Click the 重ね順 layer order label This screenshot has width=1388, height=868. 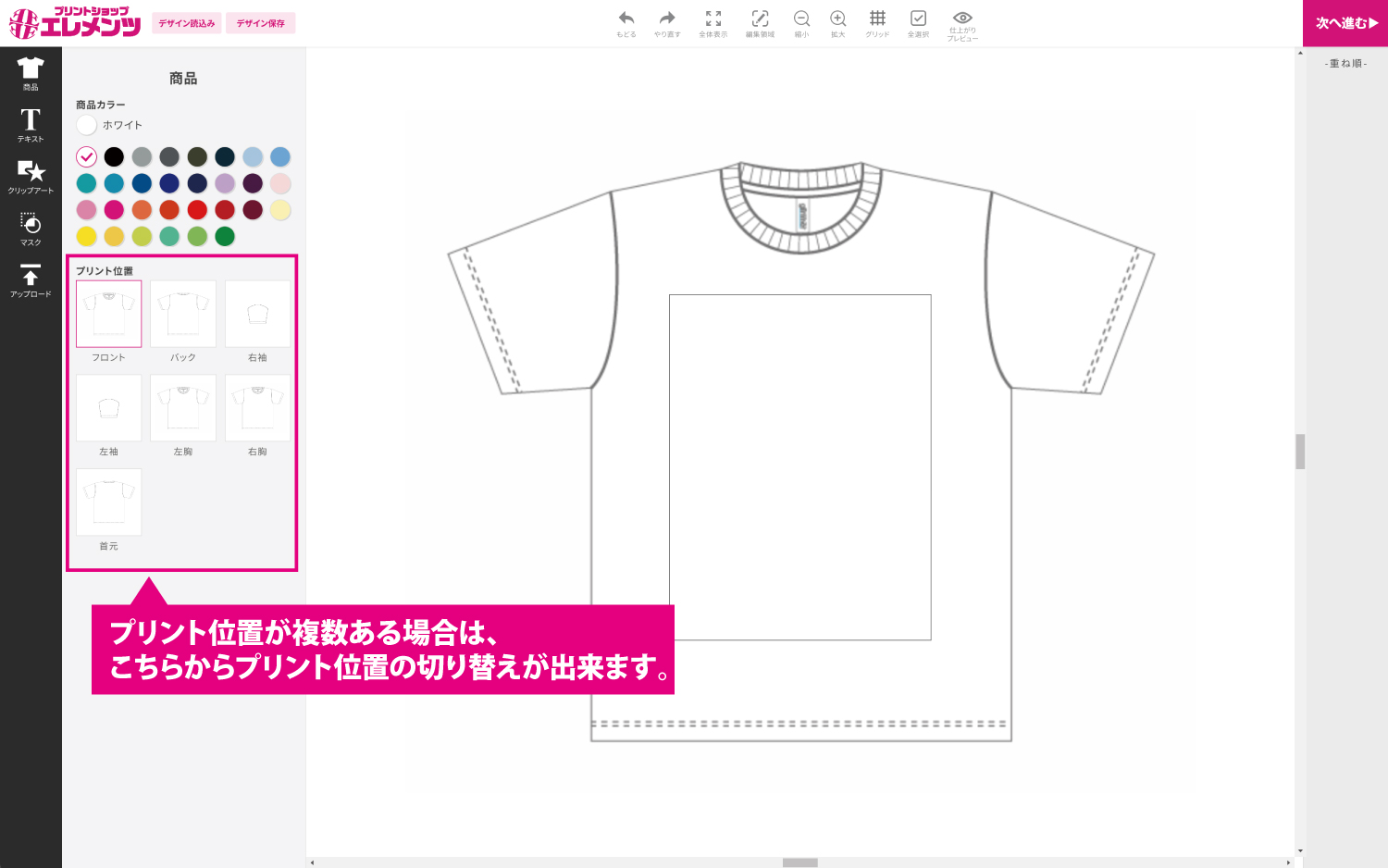[x=1345, y=64]
